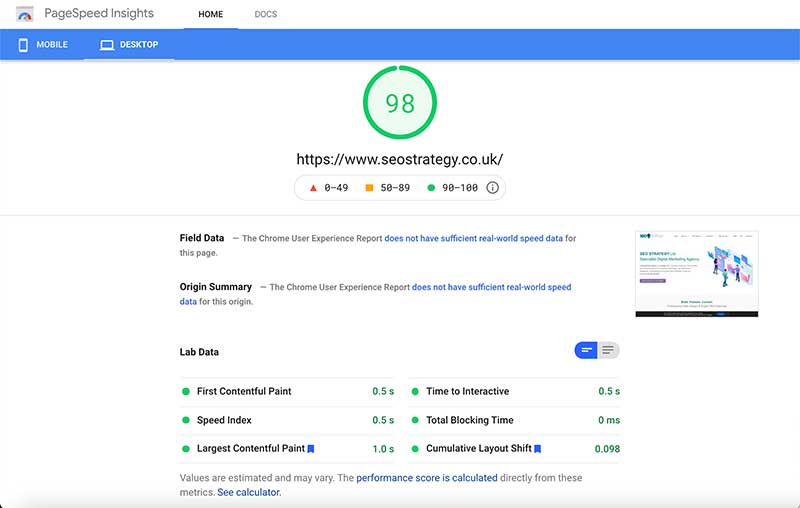The width and height of the screenshot is (800, 508).
Task: Click the red triangle 0-49 legend icon
Action: (x=313, y=188)
